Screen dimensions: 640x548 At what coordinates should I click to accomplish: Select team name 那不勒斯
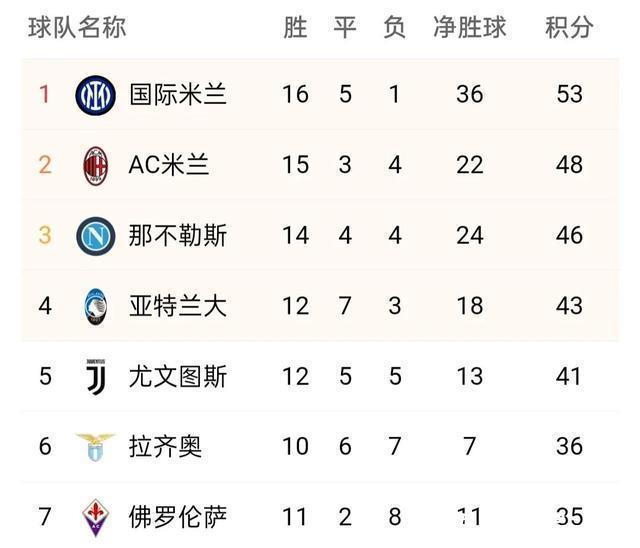pyautogui.click(x=178, y=236)
